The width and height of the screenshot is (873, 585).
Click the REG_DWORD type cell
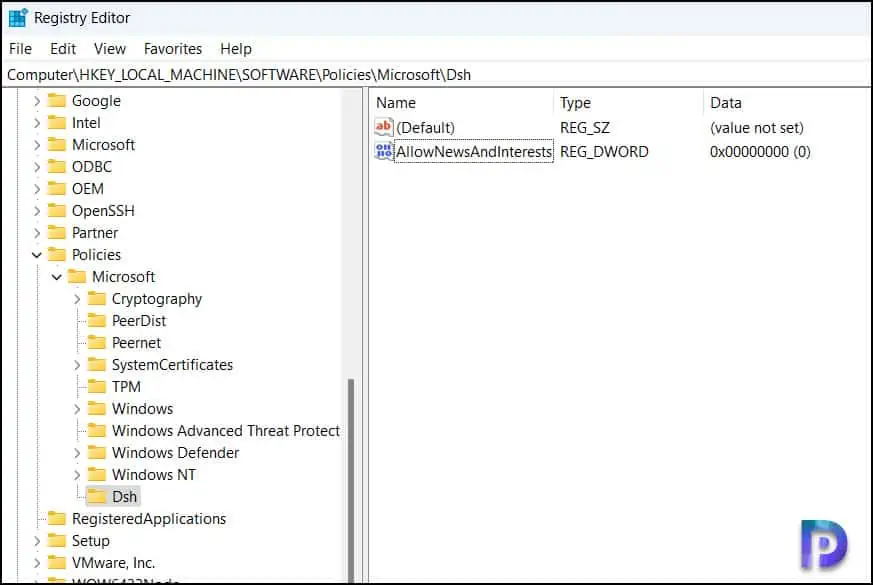click(604, 152)
